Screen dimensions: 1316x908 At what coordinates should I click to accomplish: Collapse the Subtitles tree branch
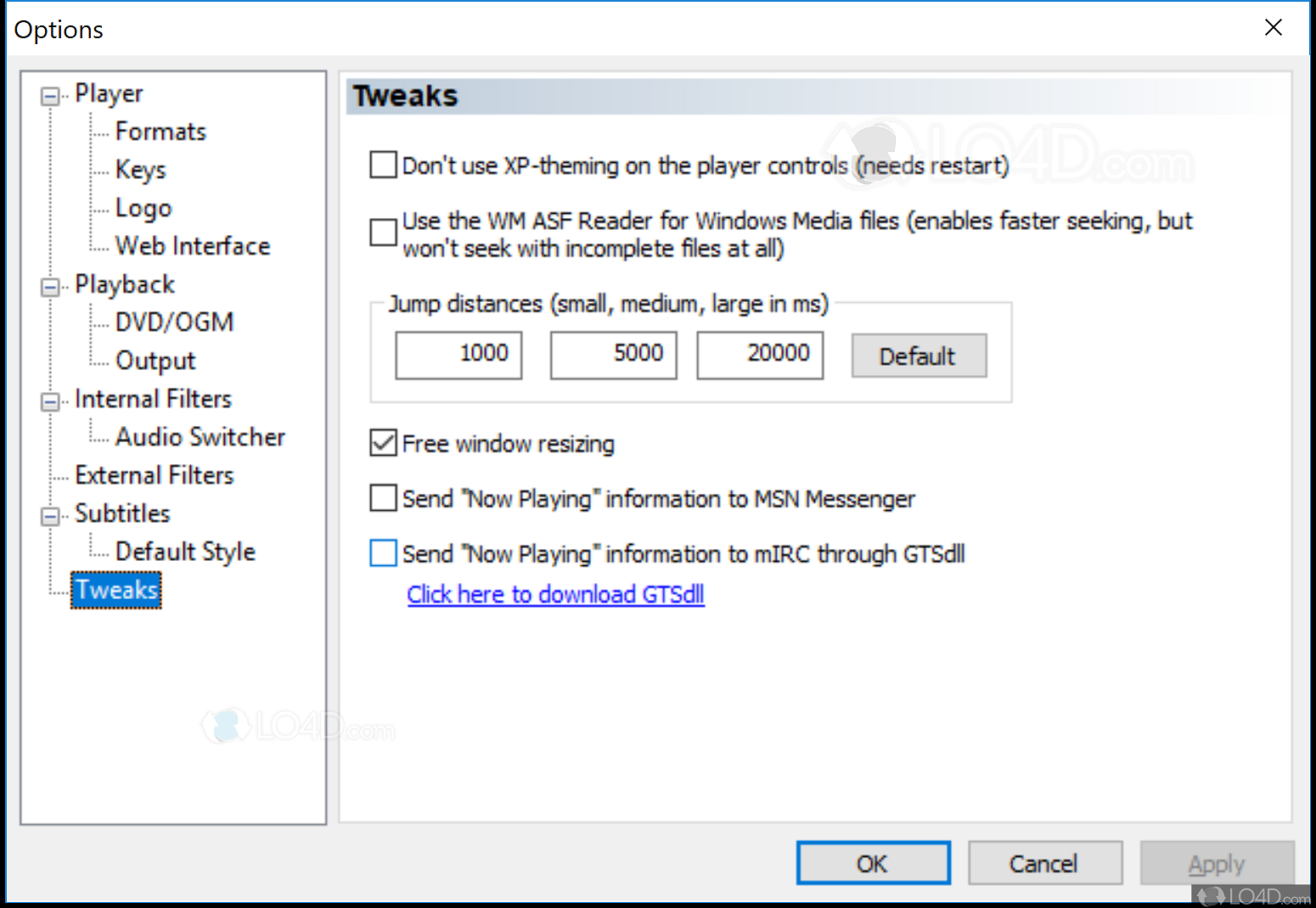pos(49,515)
